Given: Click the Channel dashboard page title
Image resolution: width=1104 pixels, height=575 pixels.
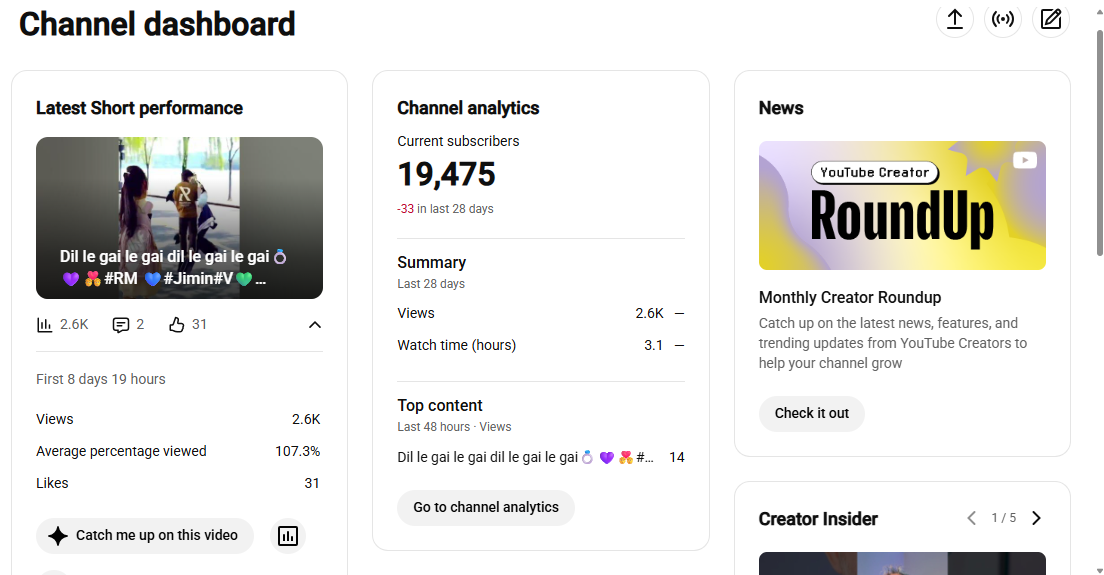Looking at the screenshot, I should pos(157,24).
